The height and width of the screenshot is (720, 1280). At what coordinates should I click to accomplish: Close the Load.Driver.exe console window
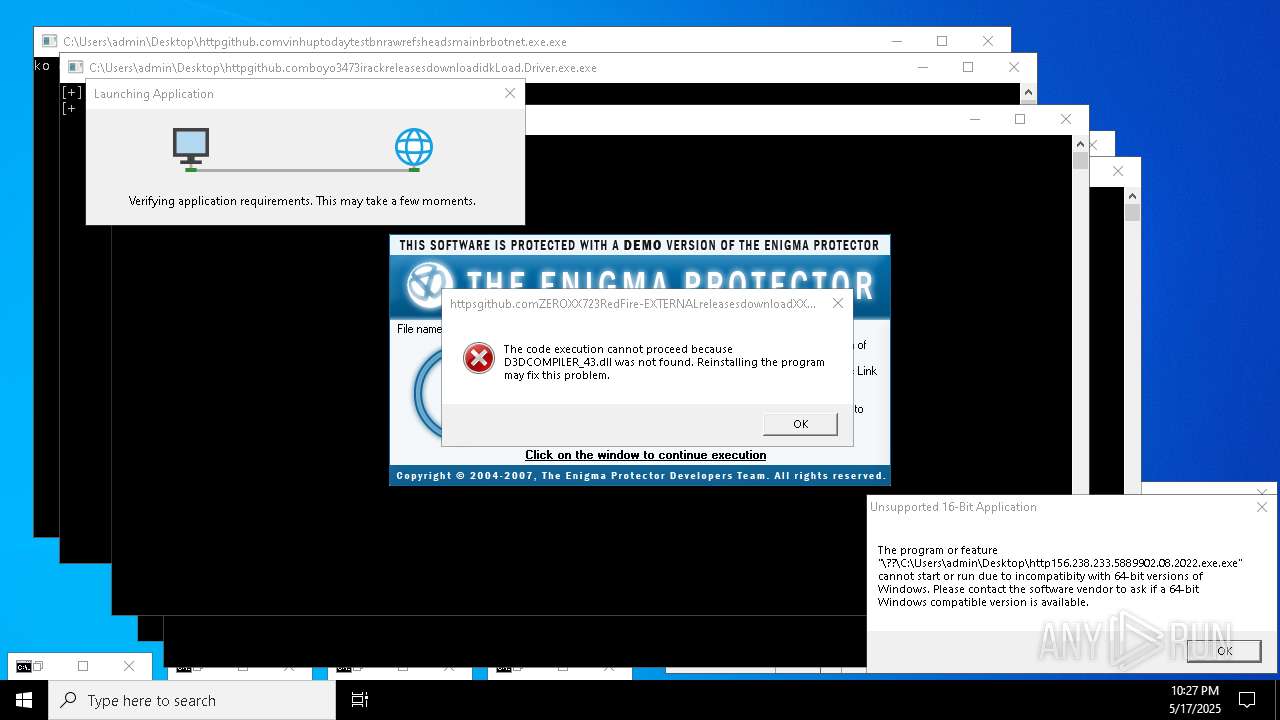(1013, 67)
